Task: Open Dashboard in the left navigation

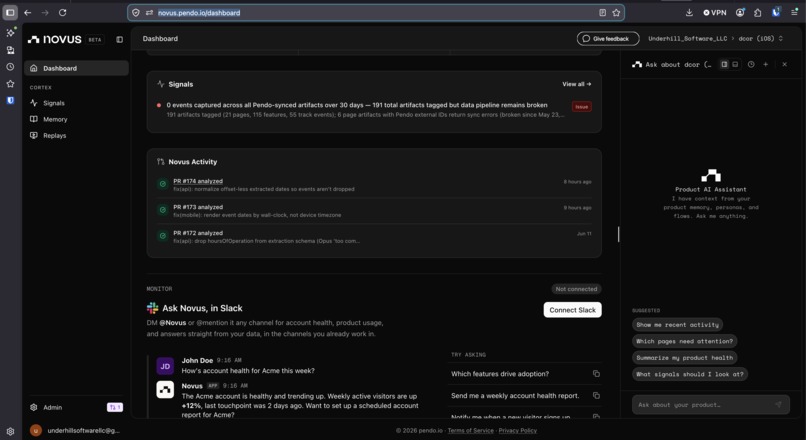Action: (76, 68)
